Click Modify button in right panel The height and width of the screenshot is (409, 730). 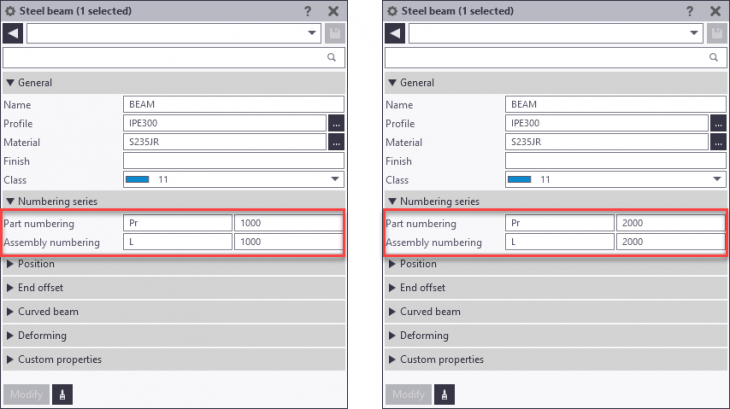click(x=408, y=395)
